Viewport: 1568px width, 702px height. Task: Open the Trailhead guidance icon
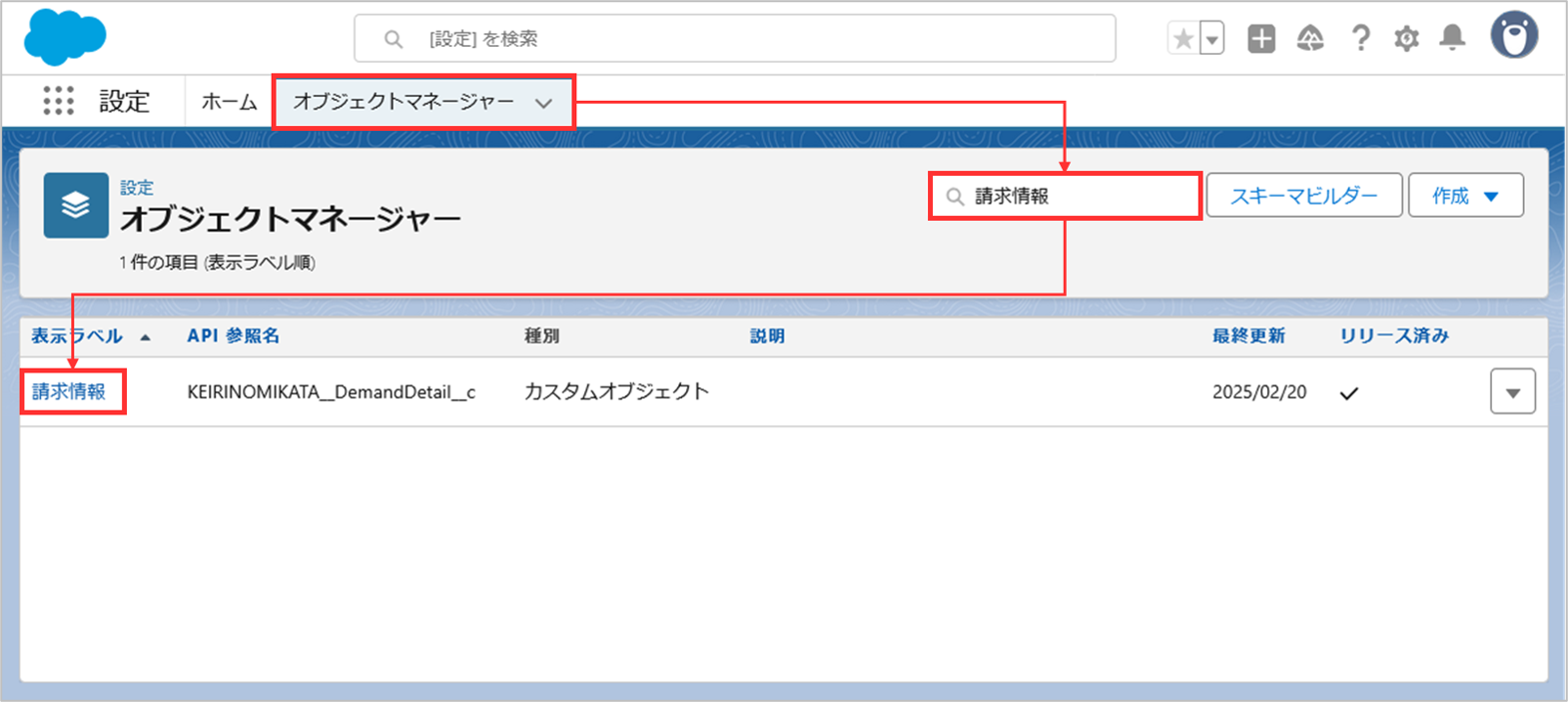point(1310,39)
